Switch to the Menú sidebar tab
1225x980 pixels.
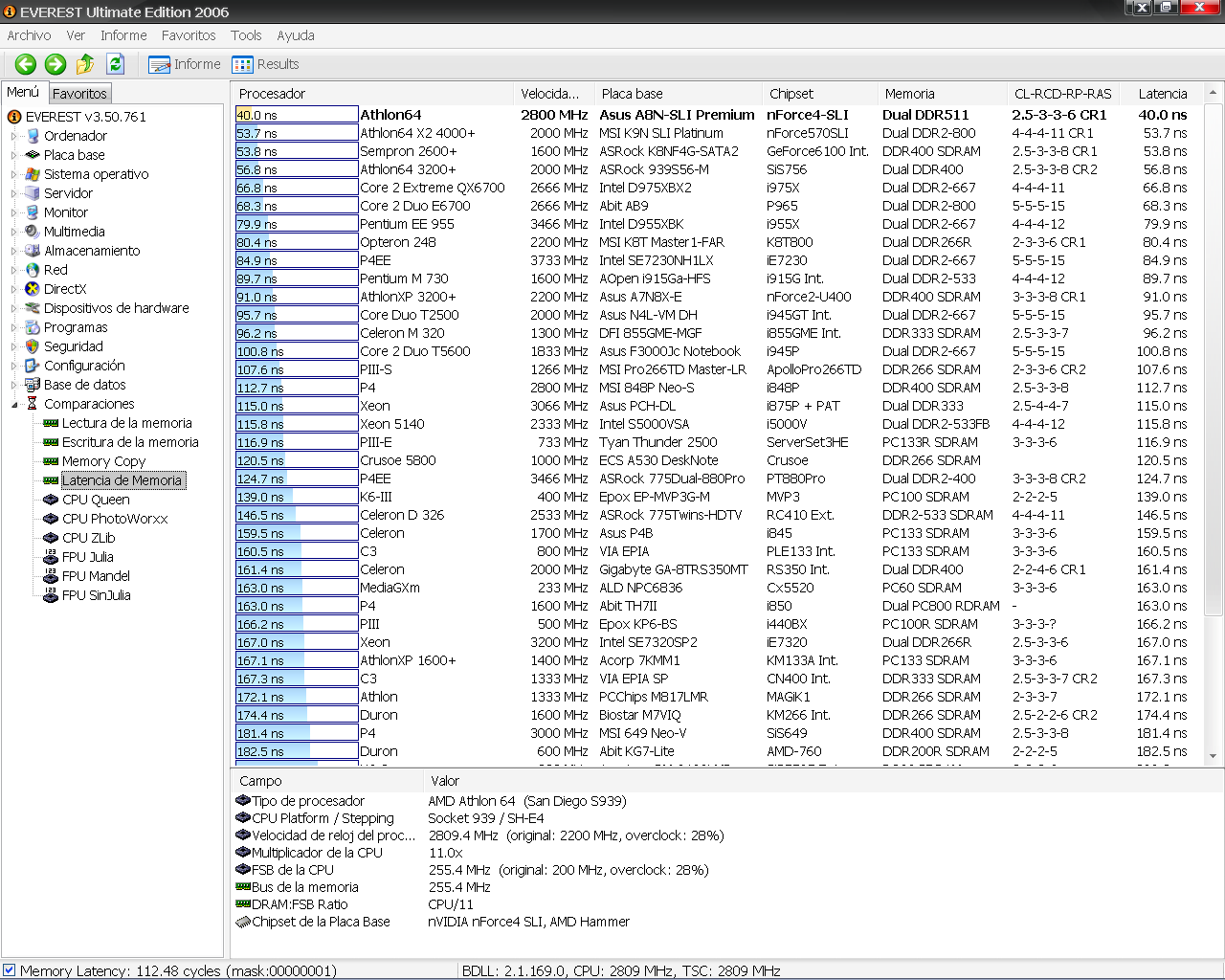(x=23, y=92)
